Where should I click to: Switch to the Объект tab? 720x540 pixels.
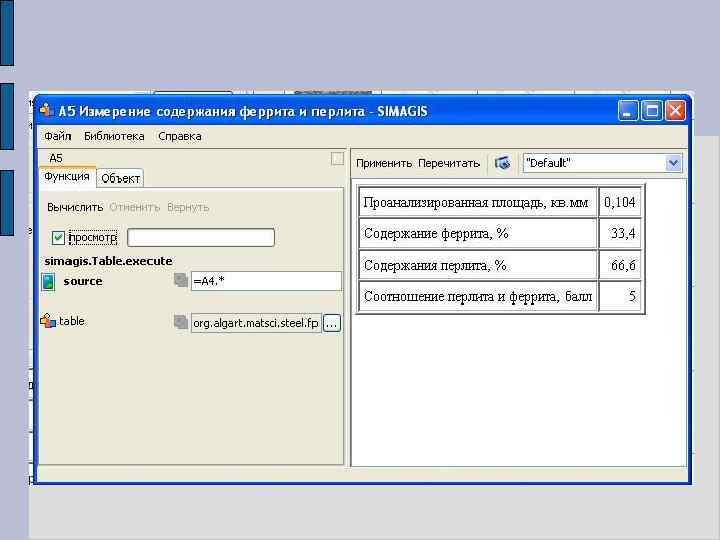120,178
